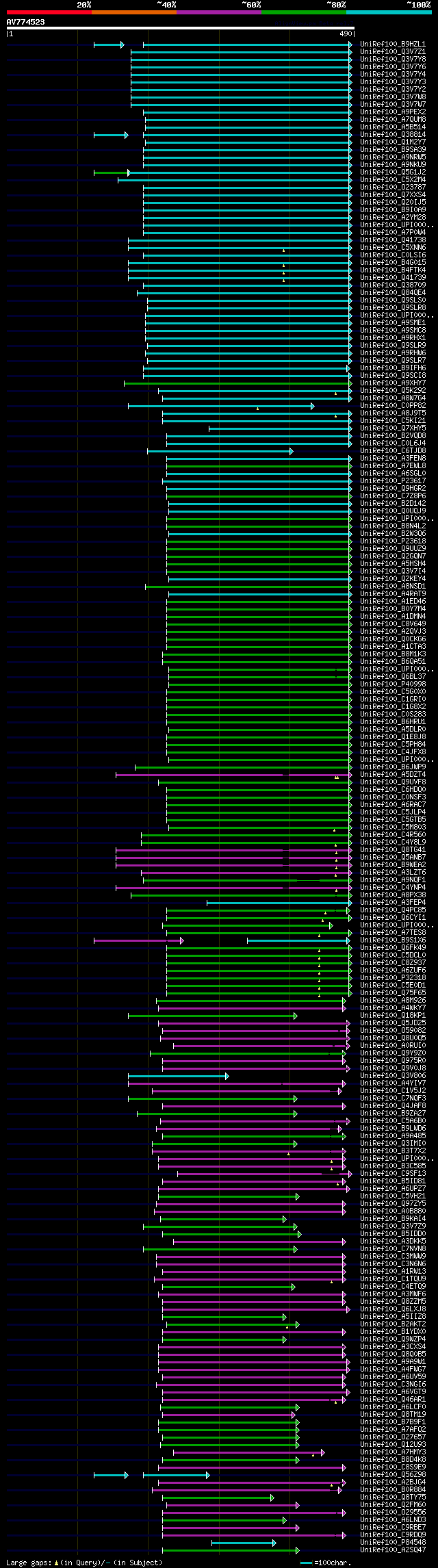This screenshot has width=438, height=1568.
Task: Open the UniRef100_B9KAI4 hit link
Action: click(393, 1219)
